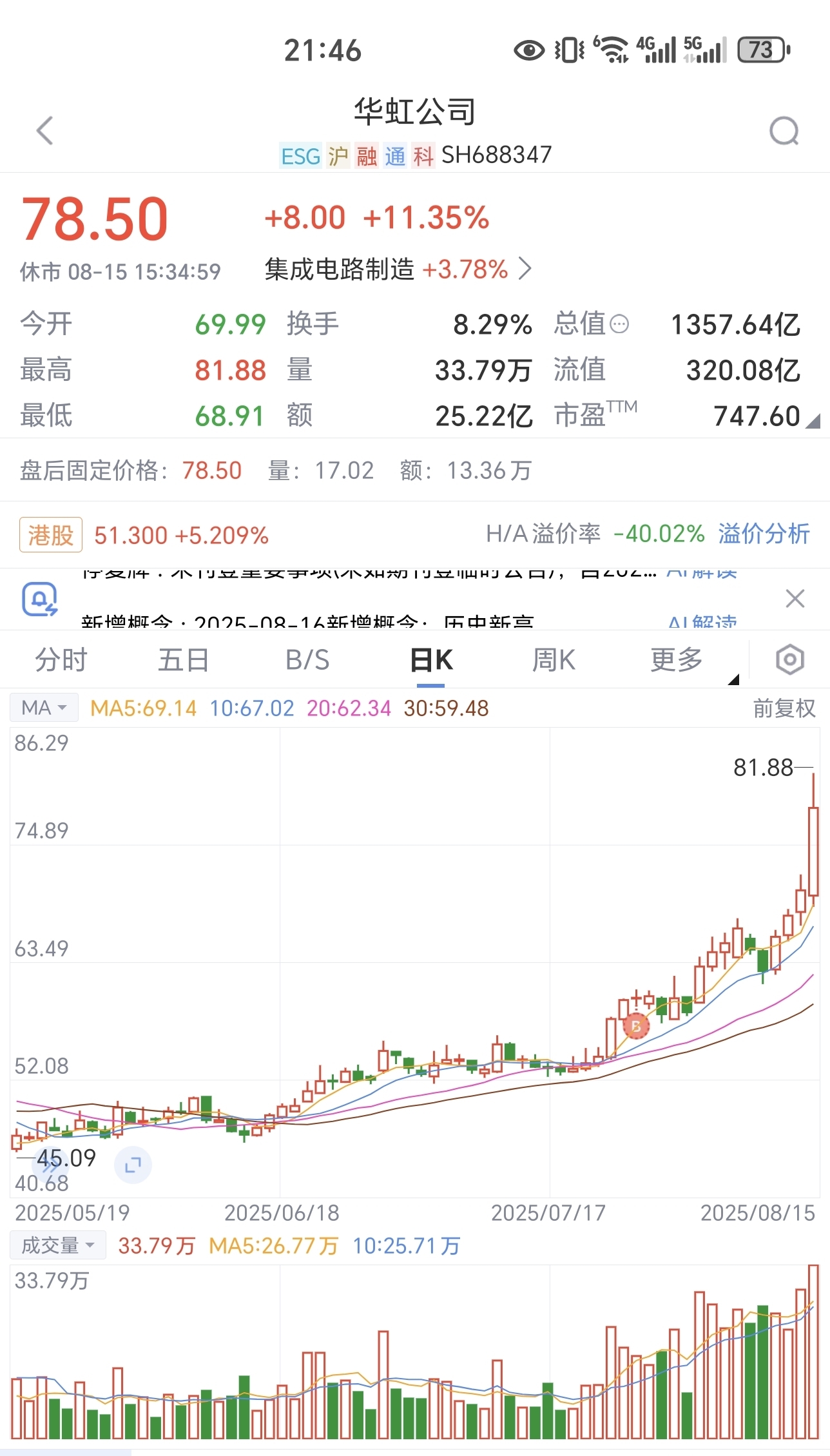This screenshot has height=1456, width=830.
Task: Tap the 通 tag badge
Action: click(x=394, y=156)
